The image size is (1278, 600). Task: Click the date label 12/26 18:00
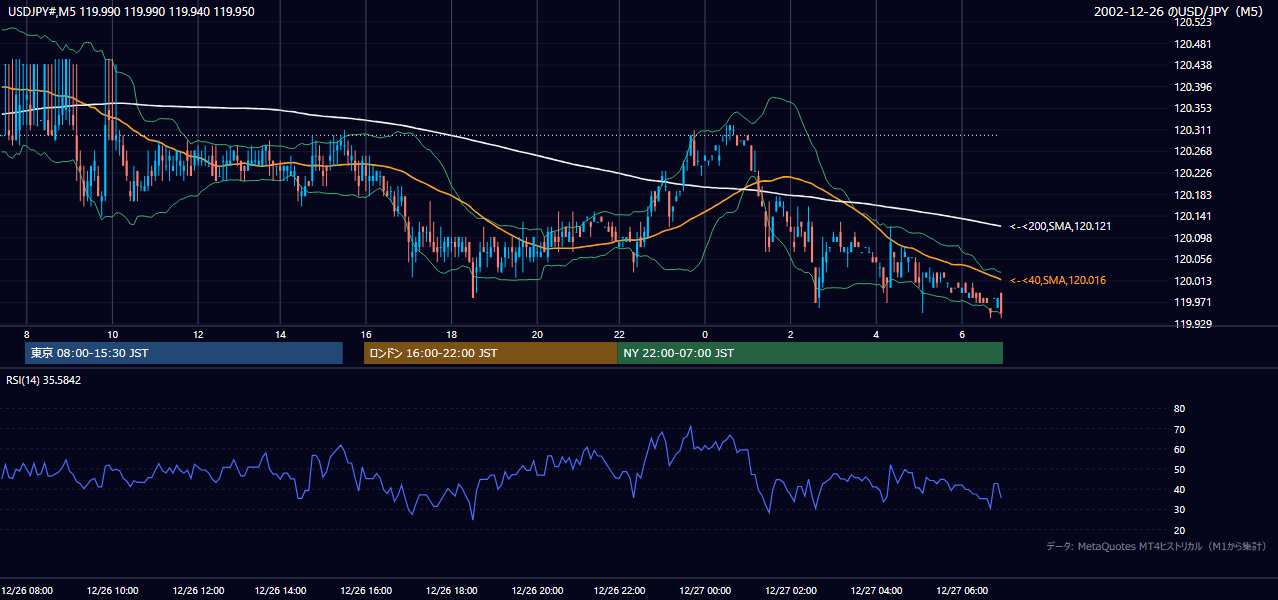coord(452,590)
